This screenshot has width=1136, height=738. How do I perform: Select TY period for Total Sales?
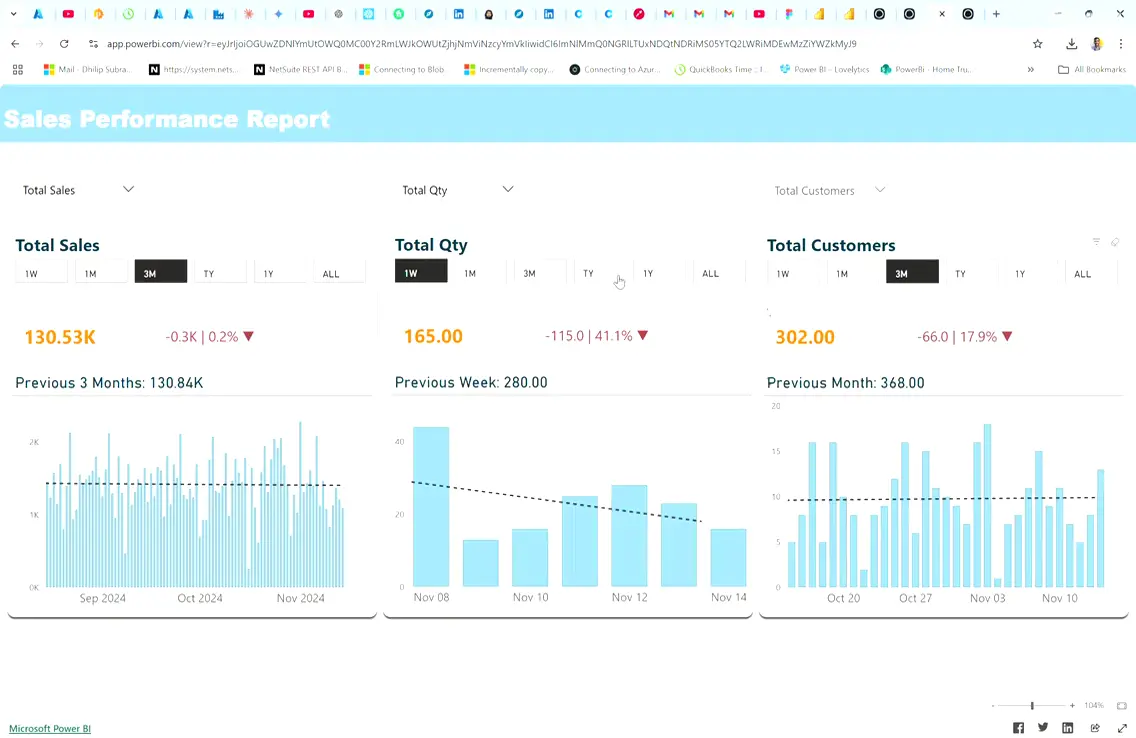(220, 274)
